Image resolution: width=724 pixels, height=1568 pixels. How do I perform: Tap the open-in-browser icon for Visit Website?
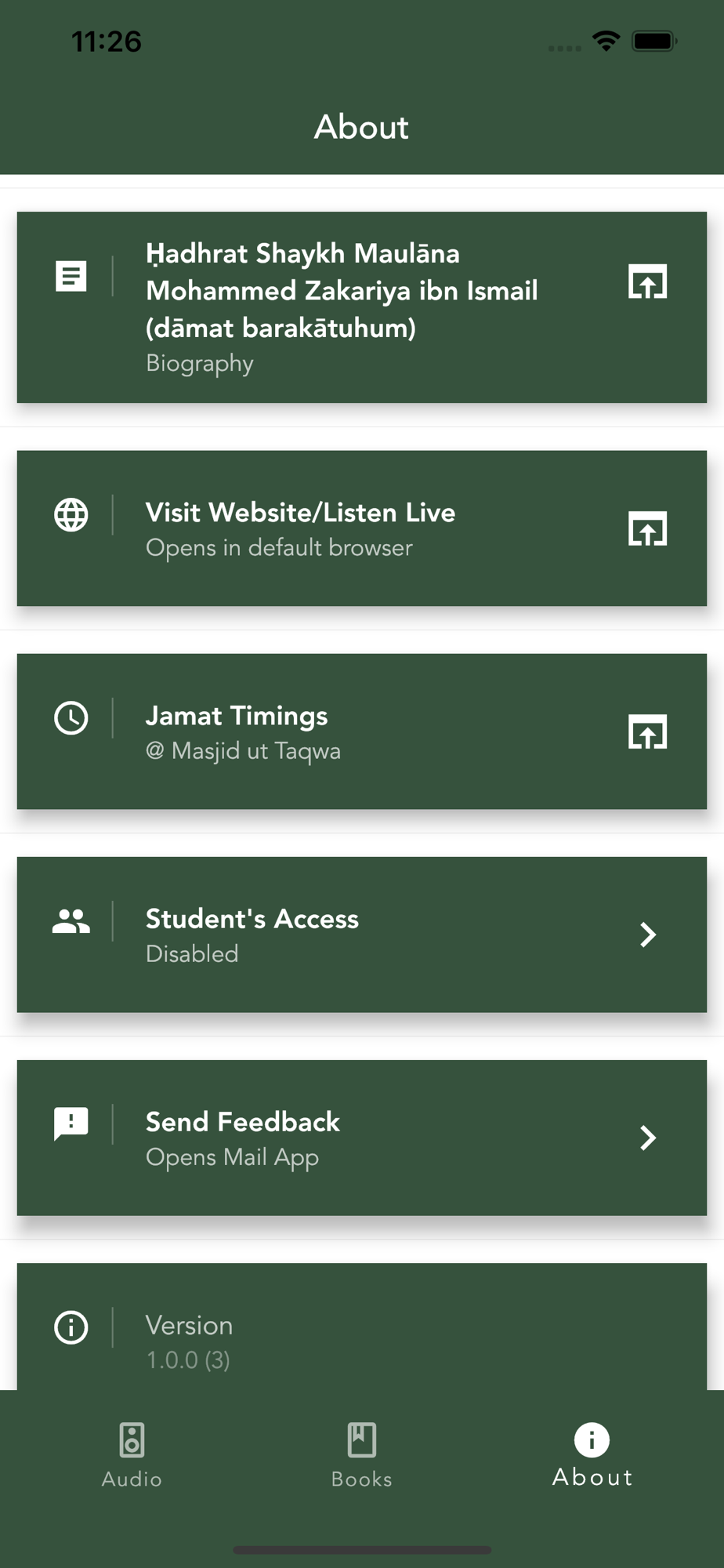pos(647,529)
